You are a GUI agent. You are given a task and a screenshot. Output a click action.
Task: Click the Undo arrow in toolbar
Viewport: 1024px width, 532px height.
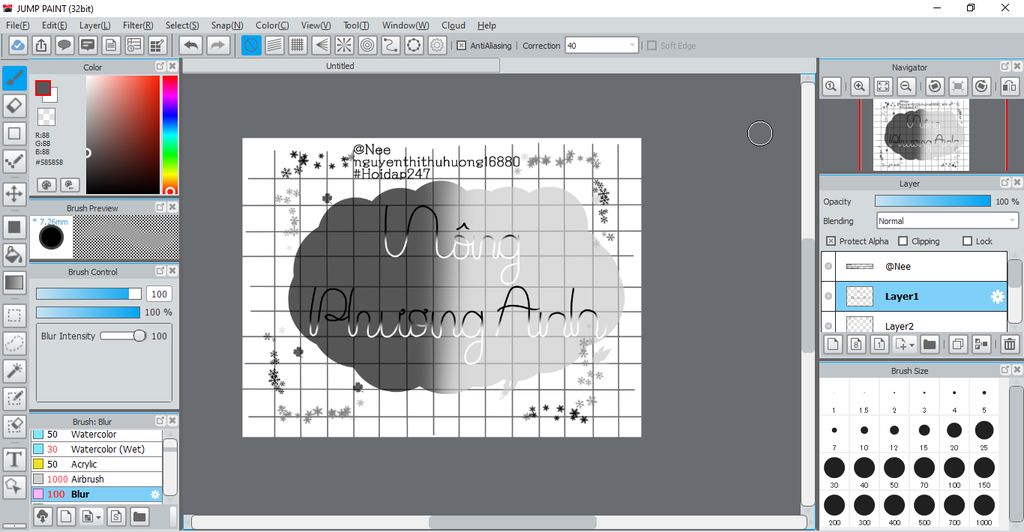[191, 45]
